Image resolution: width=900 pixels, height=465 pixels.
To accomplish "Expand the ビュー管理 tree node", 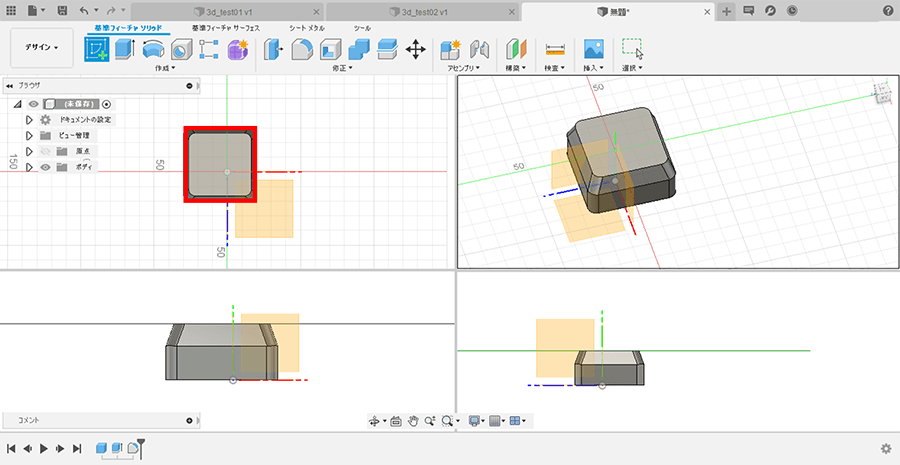I will pyautogui.click(x=30, y=135).
